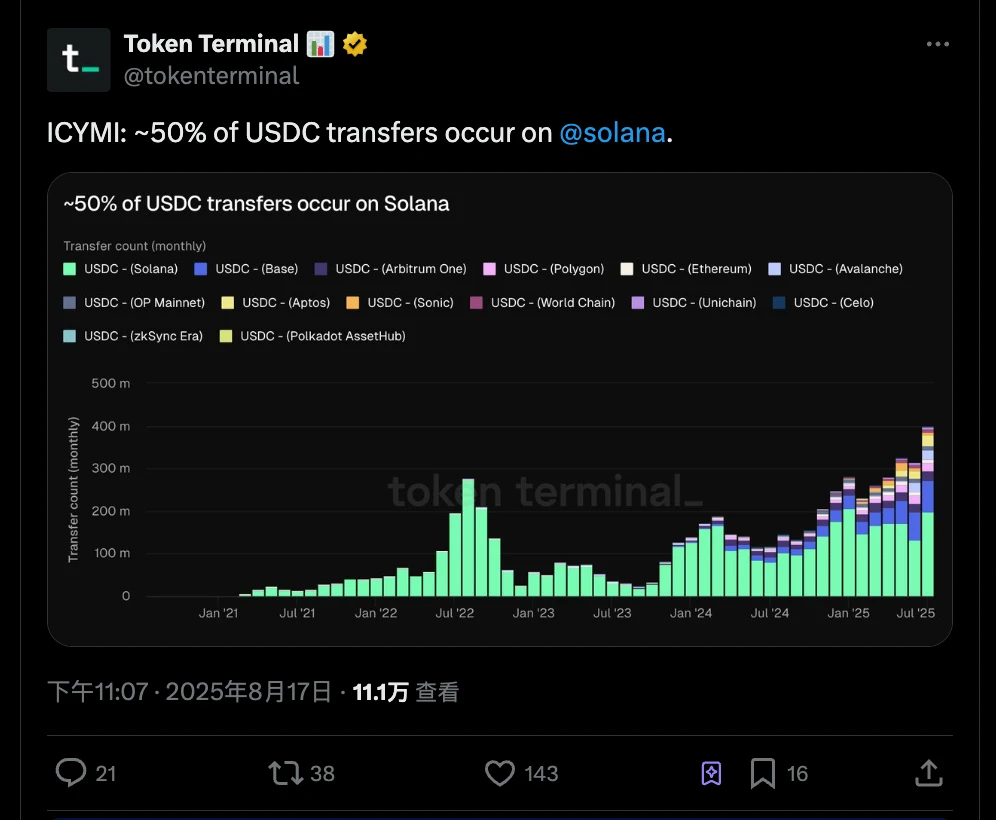Click the green Solana color swatch
The width and height of the screenshot is (996, 820).
point(68,268)
